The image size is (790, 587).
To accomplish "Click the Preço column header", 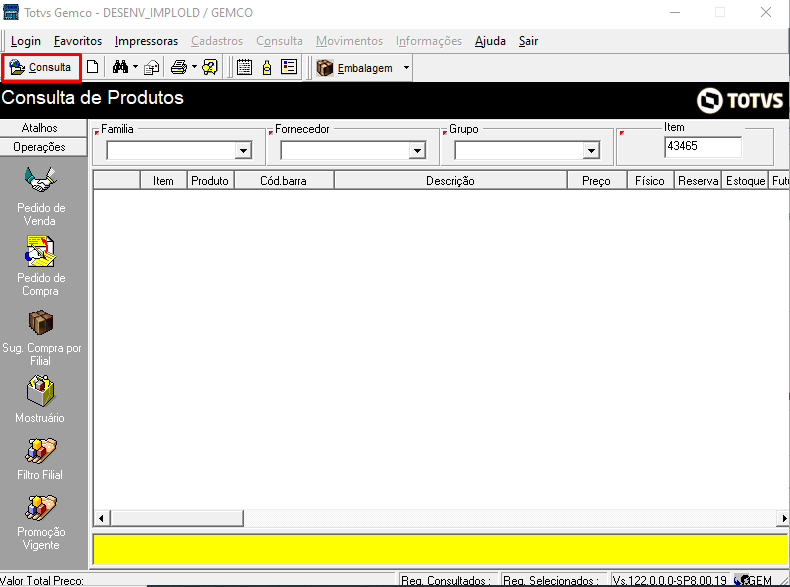I will click(x=597, y=180).
